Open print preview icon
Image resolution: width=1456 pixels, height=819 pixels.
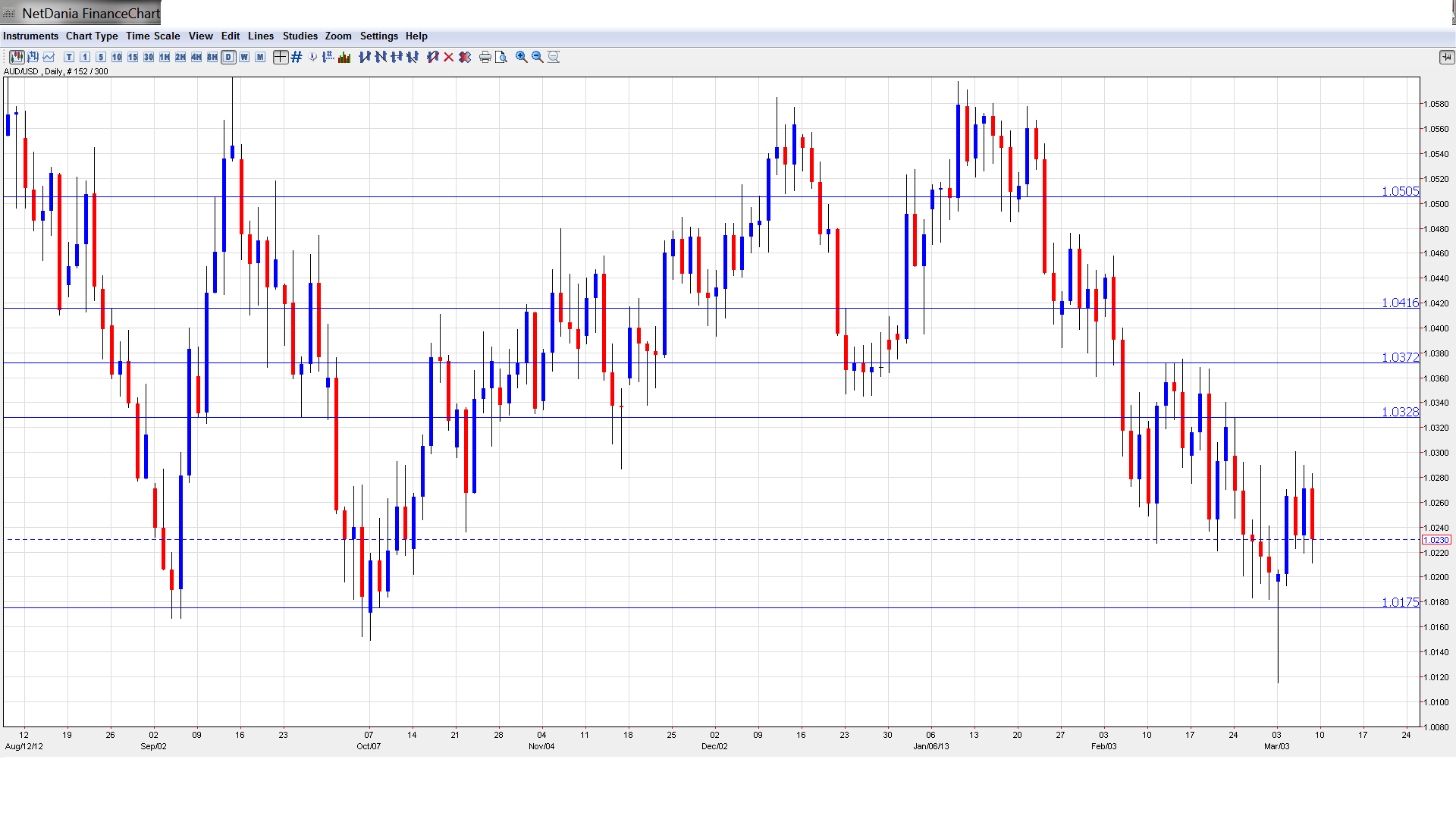(x=500, y=57)
